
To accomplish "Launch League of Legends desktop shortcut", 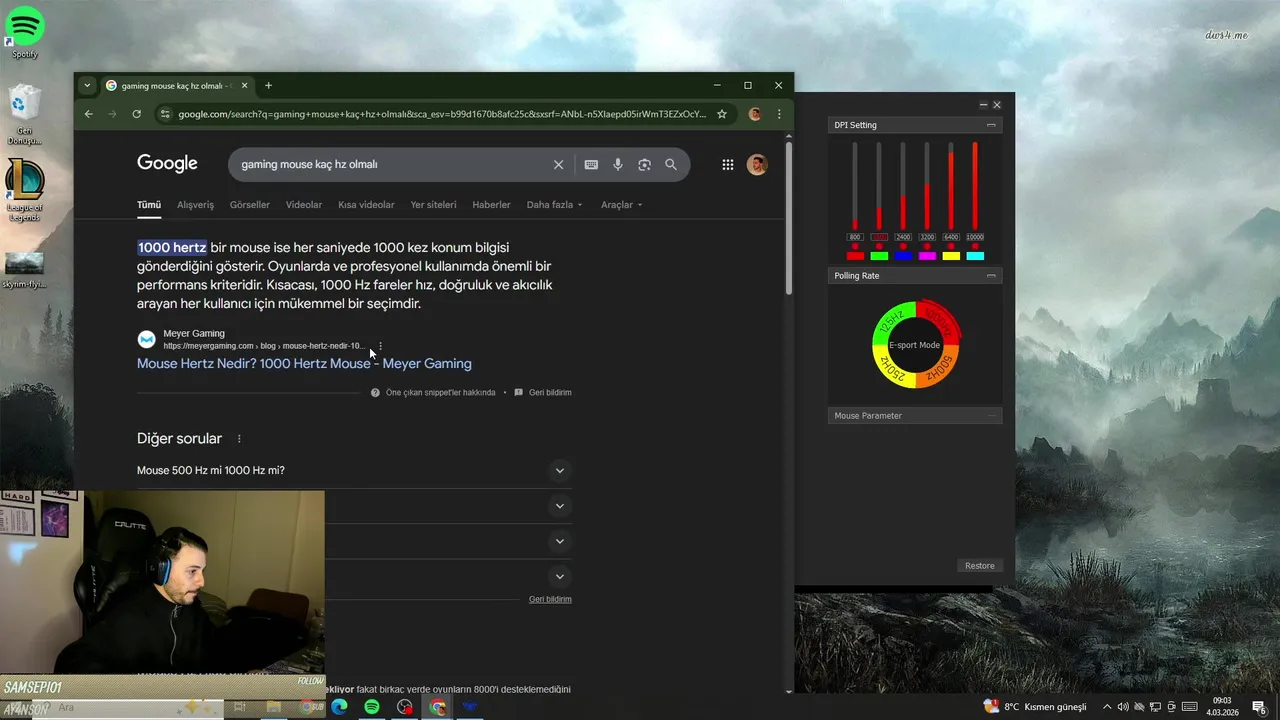I will point(25,190).
